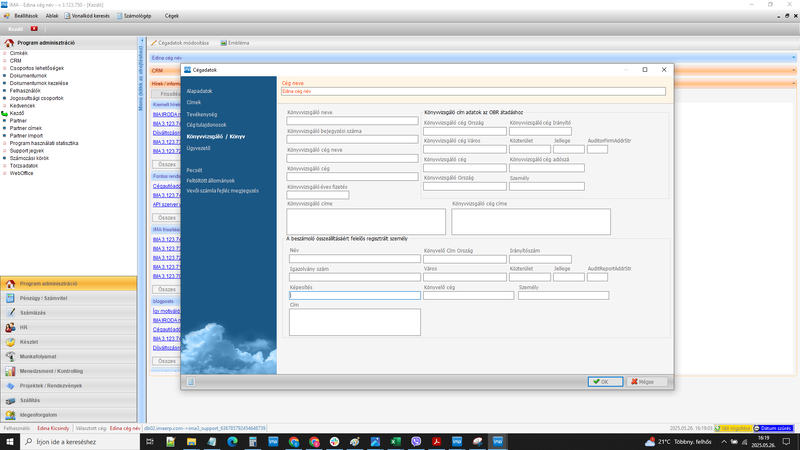The image size is (800, 450).
Task: Open File Explorer from the taskbar
Action: pos(191,441)
